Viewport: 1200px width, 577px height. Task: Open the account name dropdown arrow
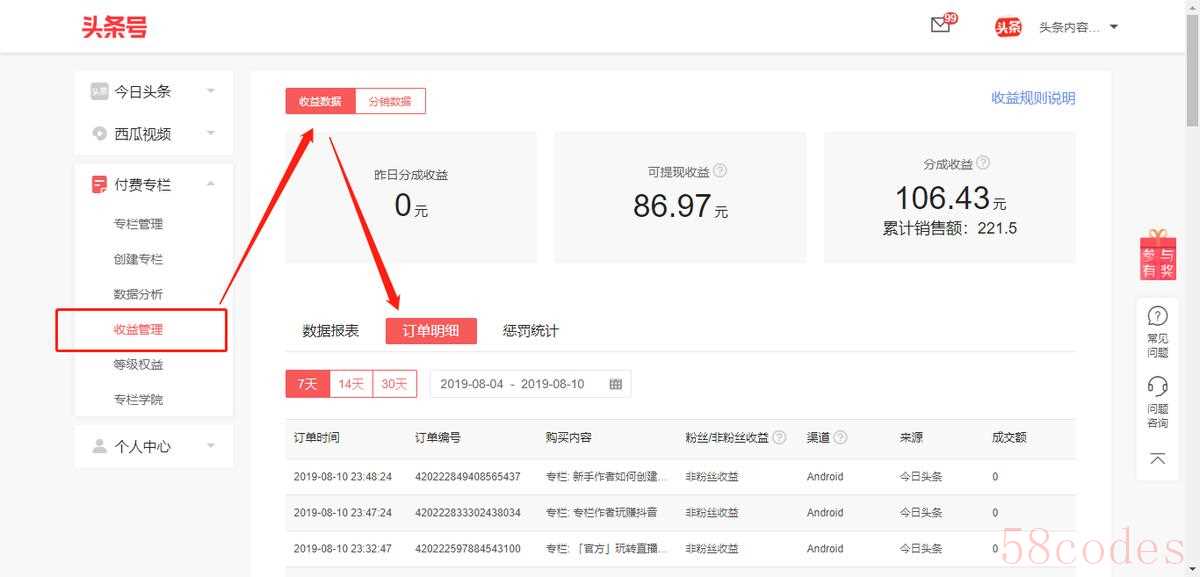(1114, 27)
